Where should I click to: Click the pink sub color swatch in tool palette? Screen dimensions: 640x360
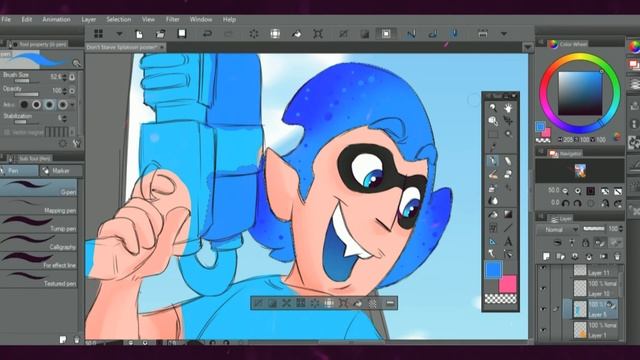[x=508, y=284]
